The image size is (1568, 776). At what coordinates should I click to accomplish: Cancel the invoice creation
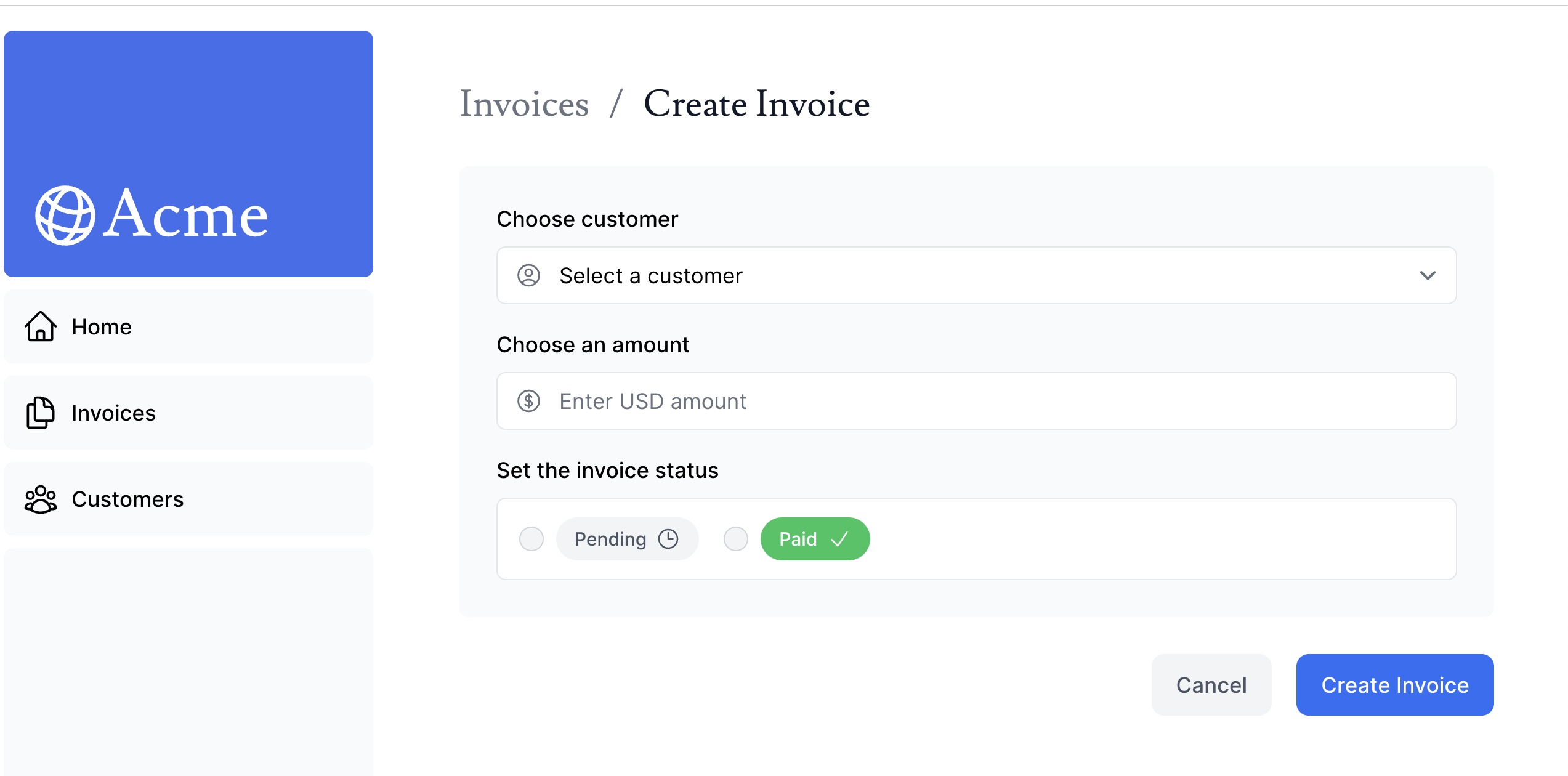point(1211,685)
